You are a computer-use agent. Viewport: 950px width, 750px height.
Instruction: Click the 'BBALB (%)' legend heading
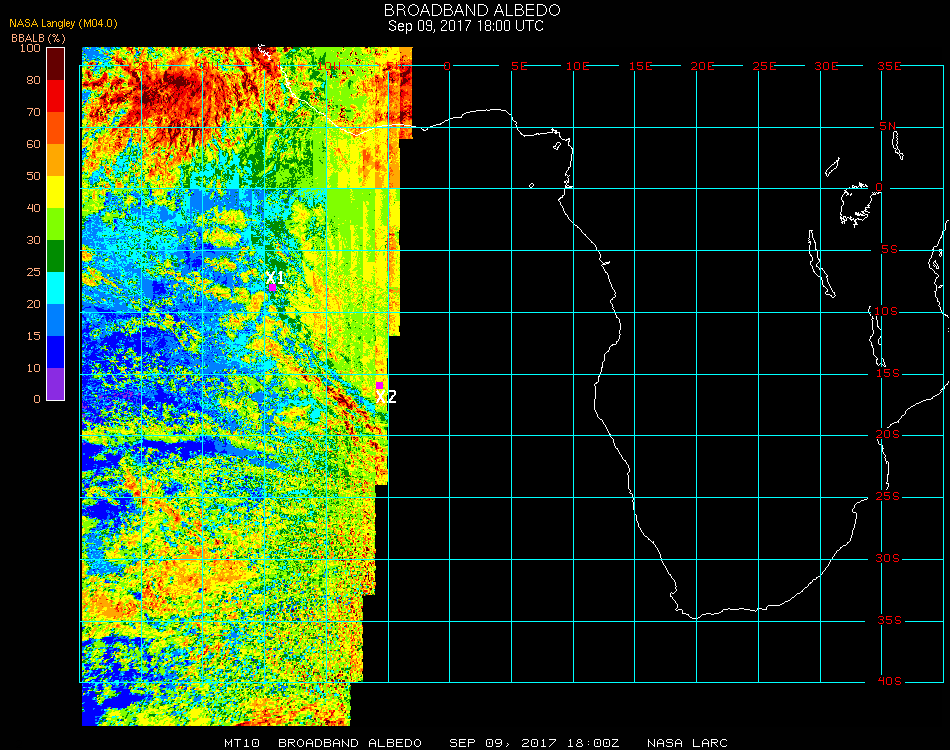[x=38, y=38]
